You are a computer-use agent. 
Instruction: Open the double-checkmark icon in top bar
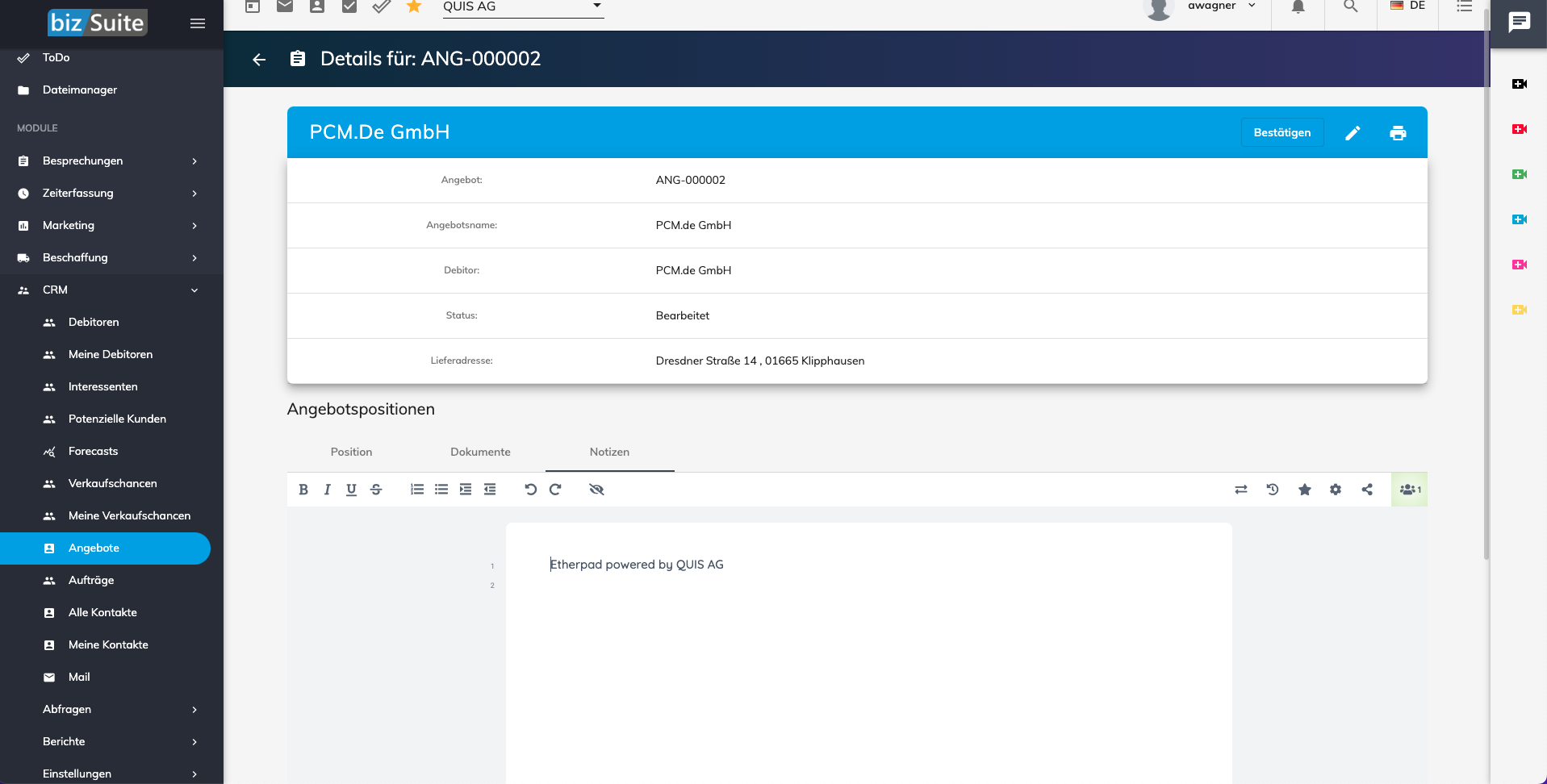(x=382, y=6)
